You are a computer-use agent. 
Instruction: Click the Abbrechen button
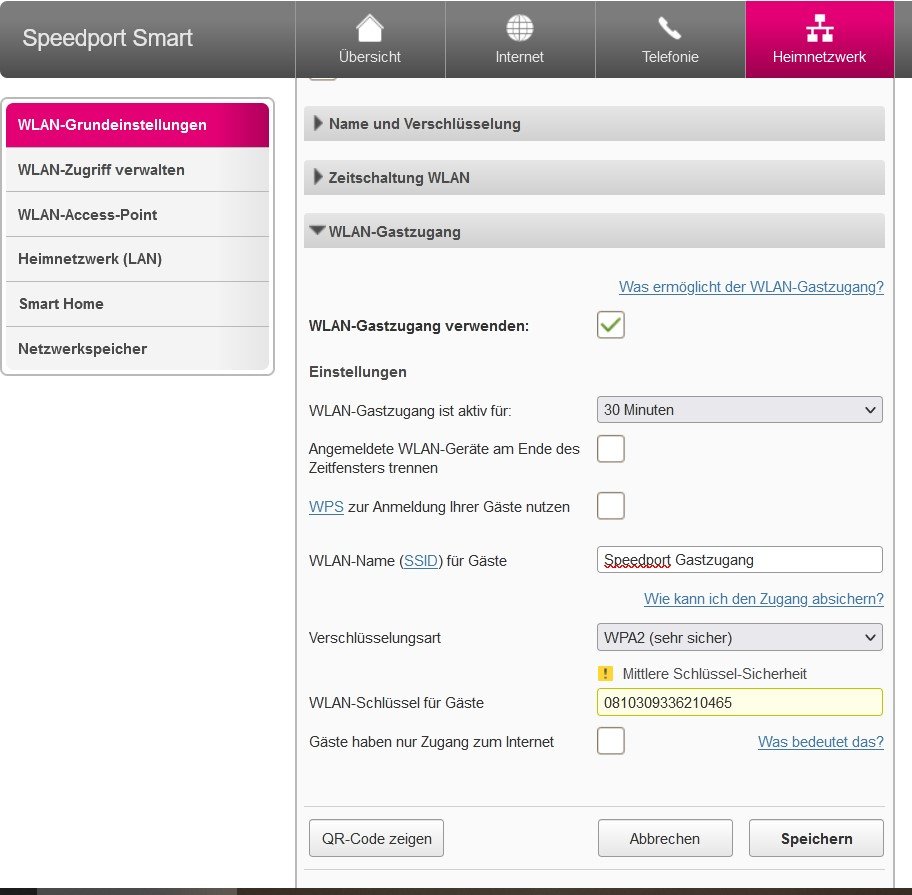(665, 838)
